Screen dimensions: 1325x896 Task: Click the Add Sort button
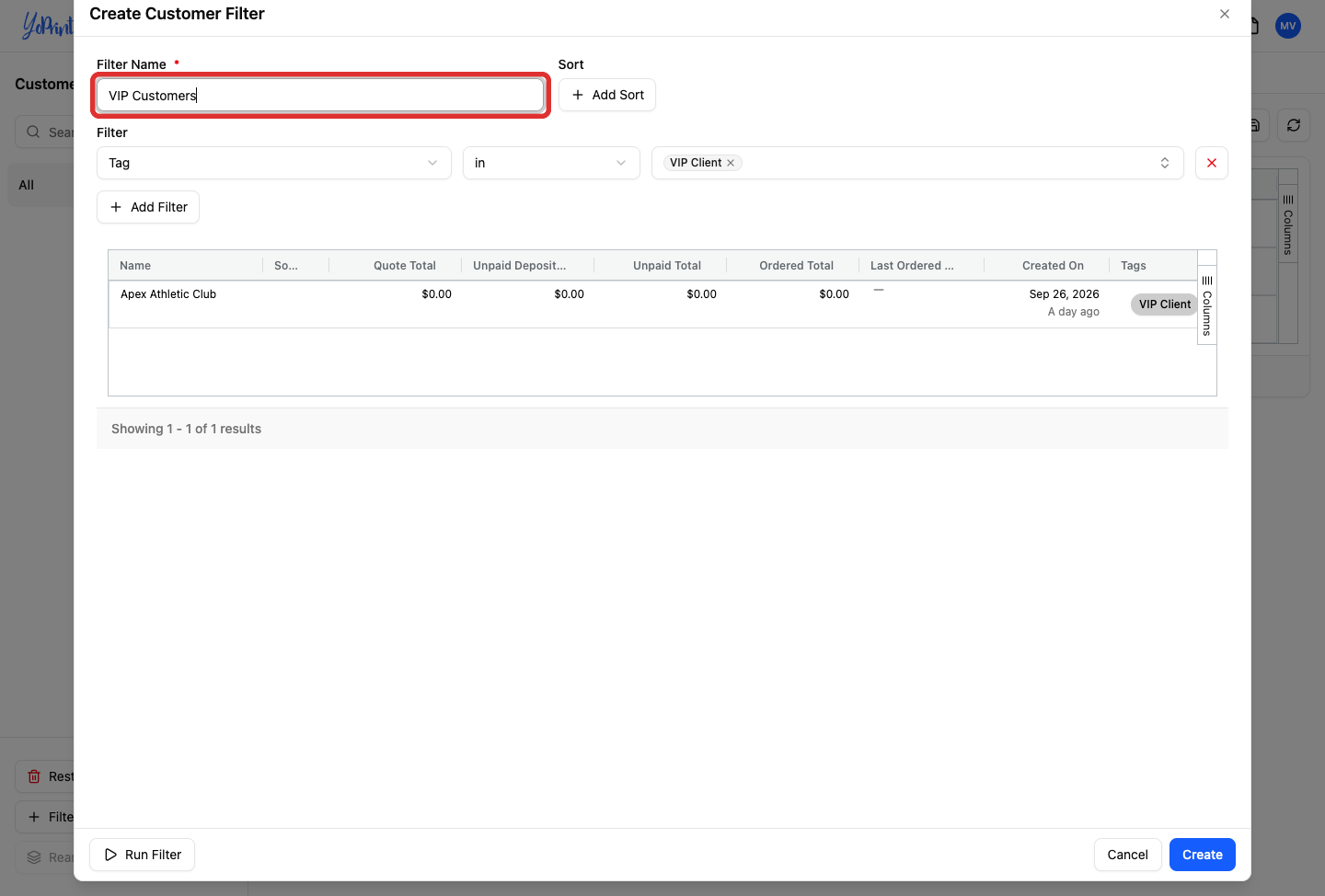[607, 95]
